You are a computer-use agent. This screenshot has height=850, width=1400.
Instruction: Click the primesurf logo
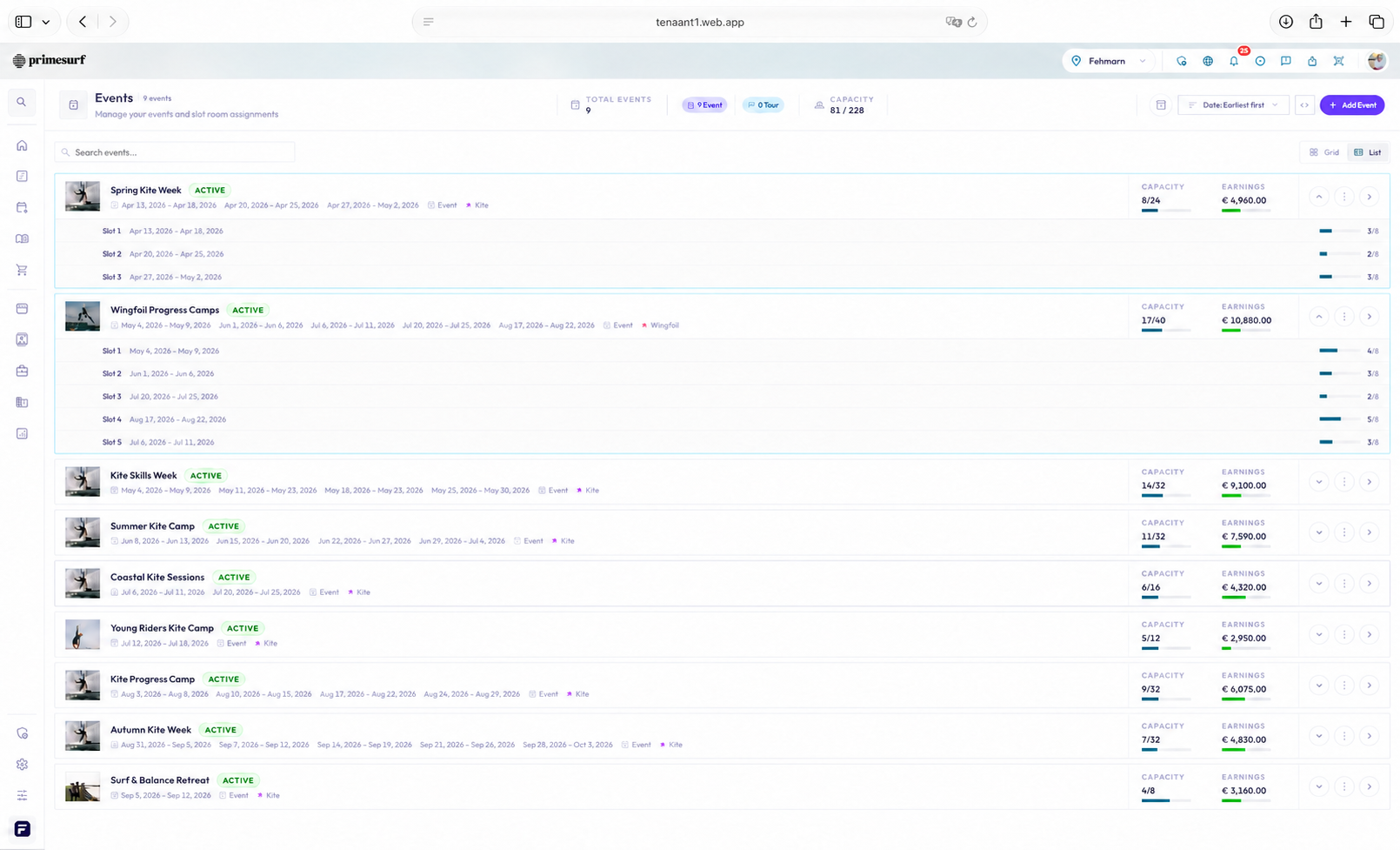49,60
